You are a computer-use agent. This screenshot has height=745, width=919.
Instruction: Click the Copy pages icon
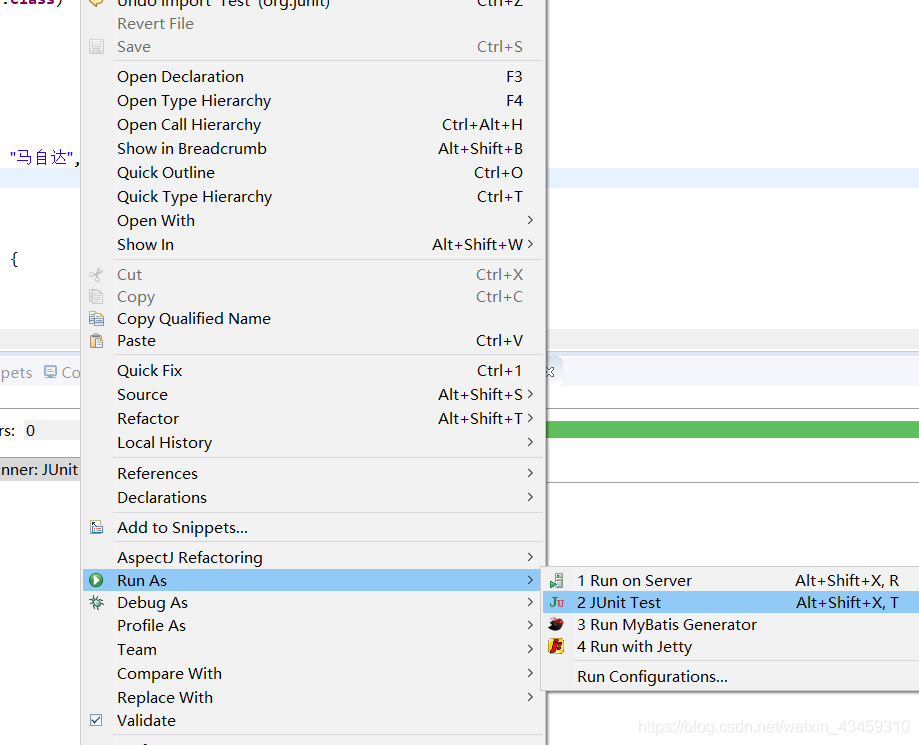pyautogui.click(x=96, y=297)
